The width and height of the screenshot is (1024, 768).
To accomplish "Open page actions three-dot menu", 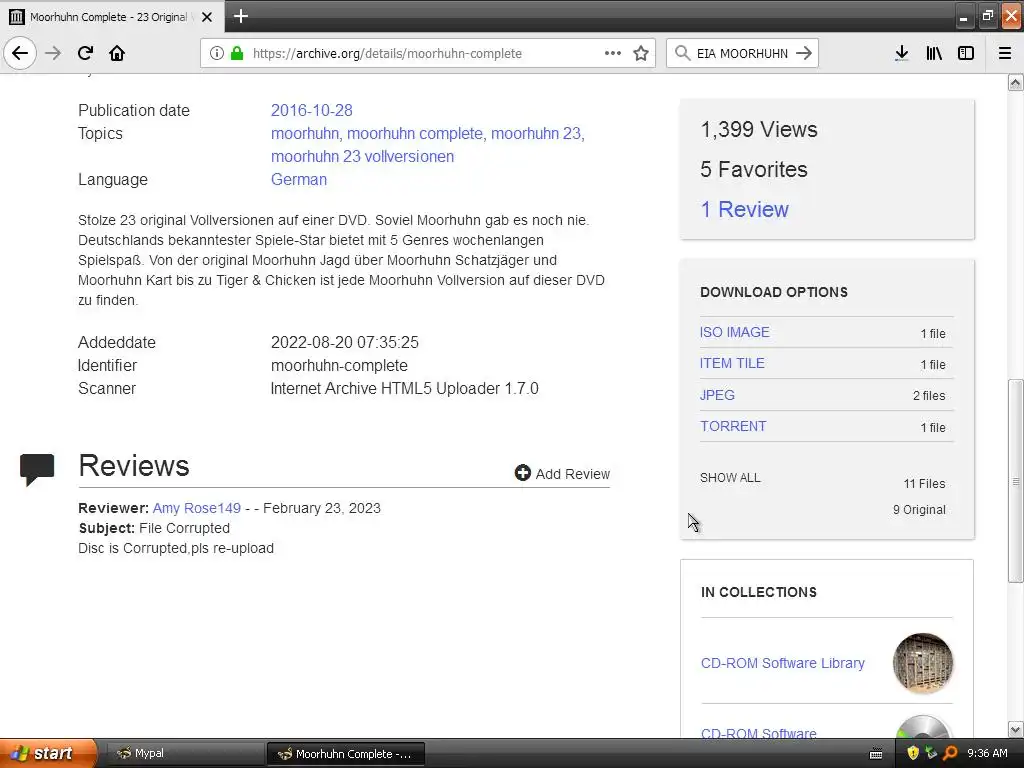I will point(613,53).
